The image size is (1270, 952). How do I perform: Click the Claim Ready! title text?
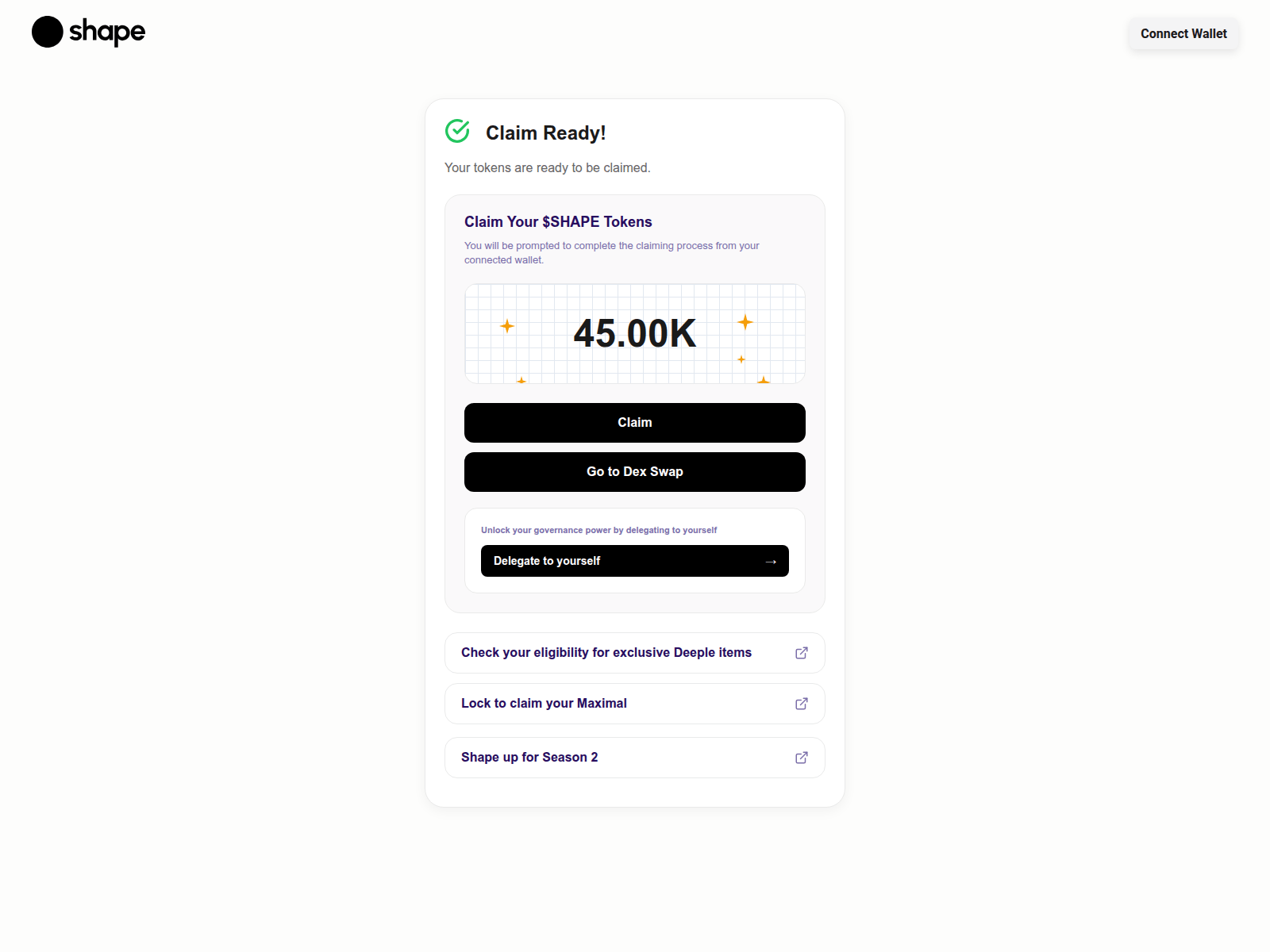(x=545, y=133)
